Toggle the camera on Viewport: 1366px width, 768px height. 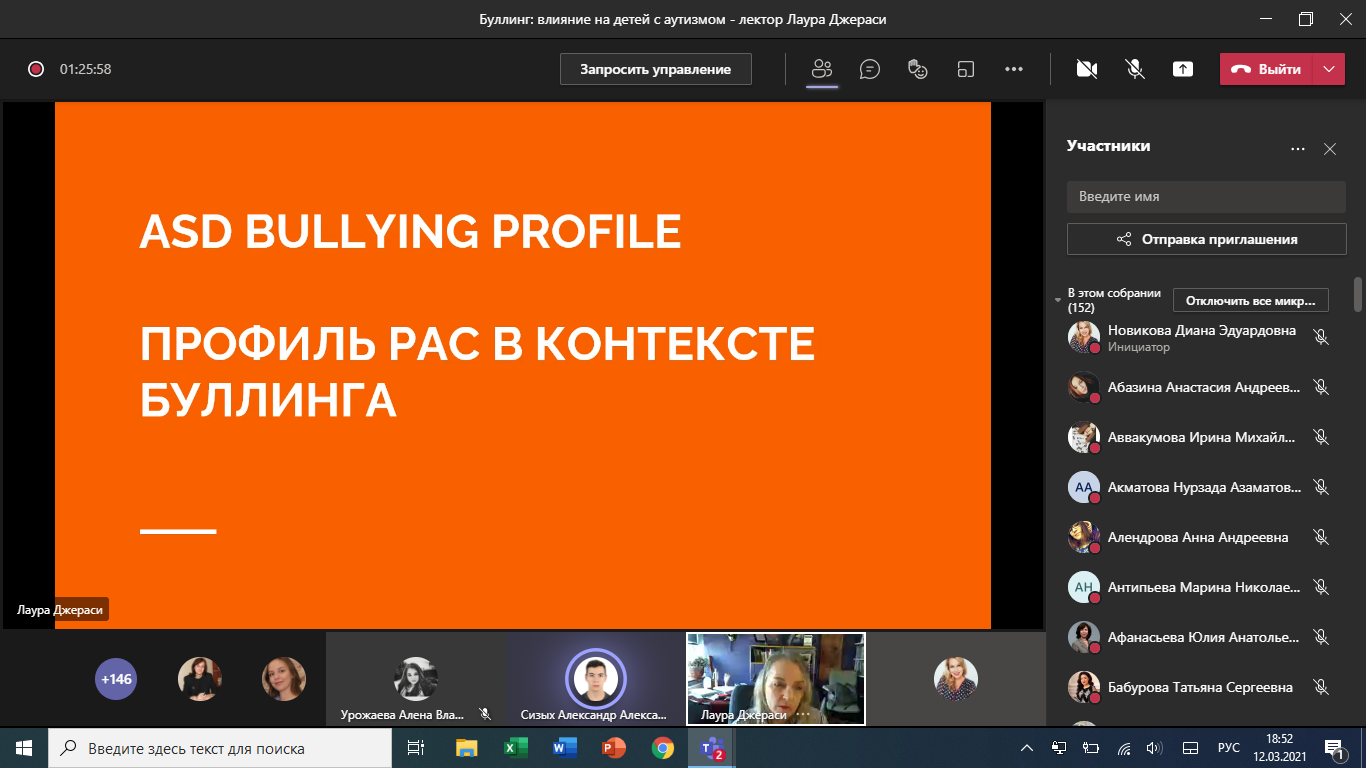click(1086, 69)
